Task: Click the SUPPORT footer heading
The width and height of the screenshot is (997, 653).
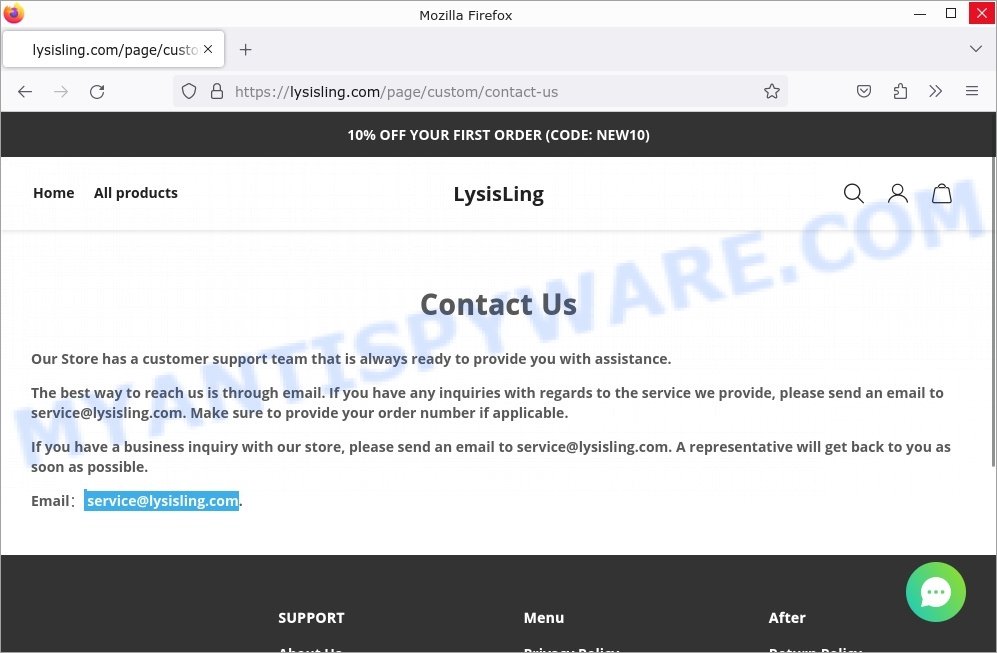Action: [311, 618]
